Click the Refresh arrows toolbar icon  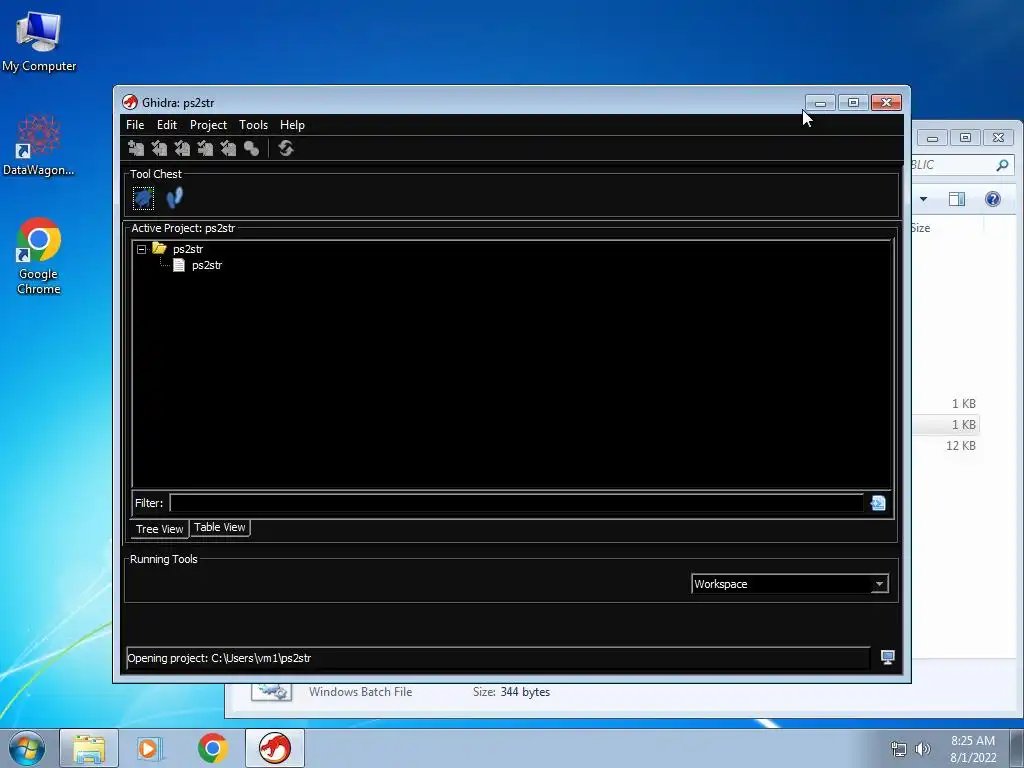click(x=285, y=148)
